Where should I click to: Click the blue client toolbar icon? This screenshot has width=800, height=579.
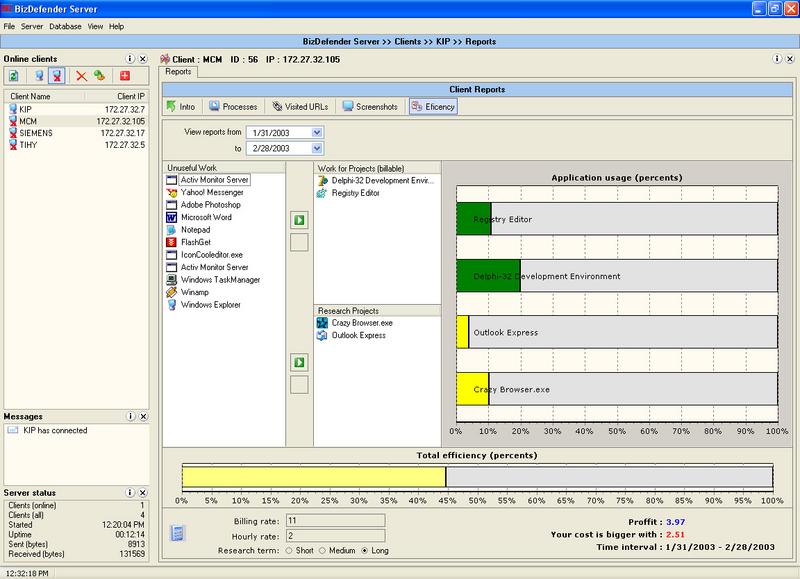(x=39, y=76)
